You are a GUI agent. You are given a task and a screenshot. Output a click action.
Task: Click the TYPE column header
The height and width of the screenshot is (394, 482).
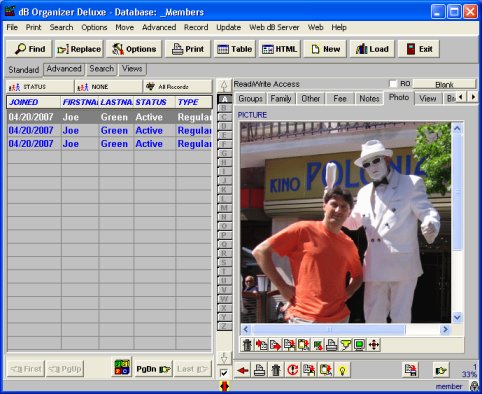pos(193,102)
